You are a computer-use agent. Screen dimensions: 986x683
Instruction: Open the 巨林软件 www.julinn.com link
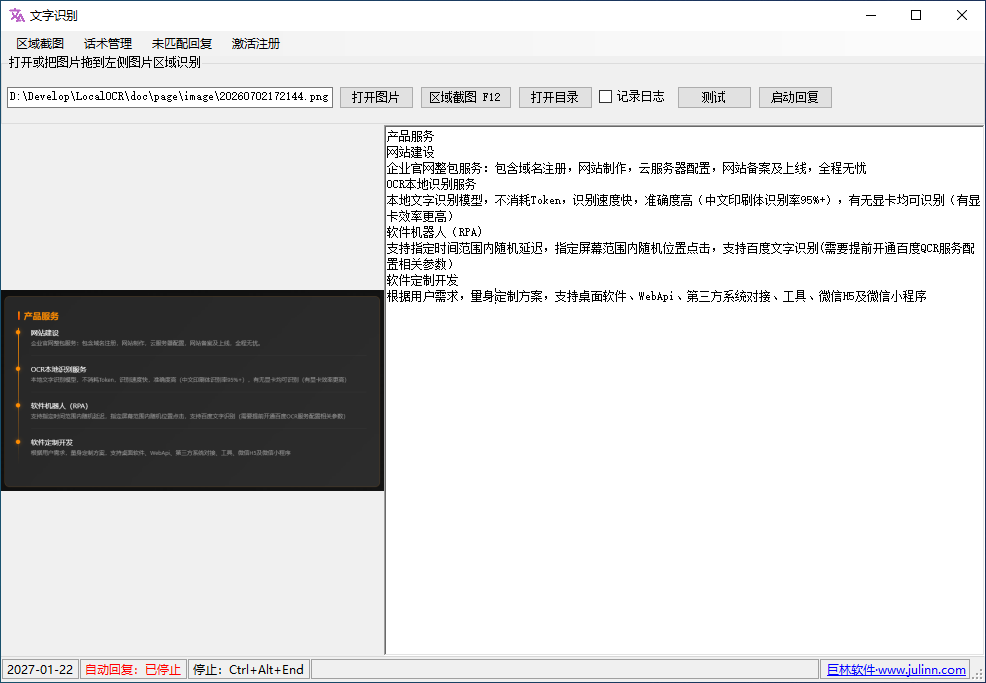[895, 669]
